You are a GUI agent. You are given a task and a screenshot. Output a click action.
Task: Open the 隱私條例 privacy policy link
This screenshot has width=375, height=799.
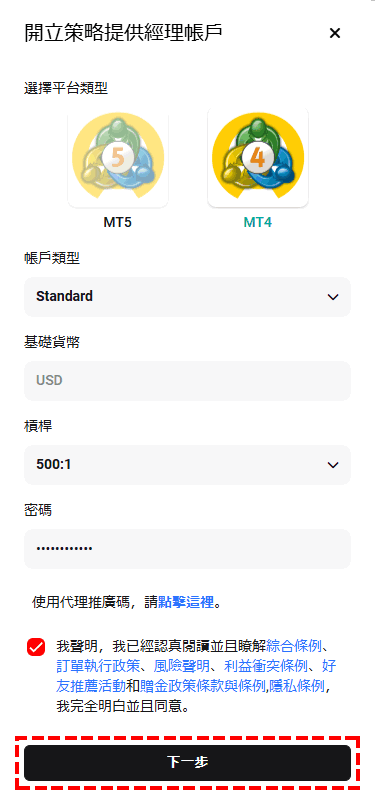pyautogui.click(x=297, y=686)
